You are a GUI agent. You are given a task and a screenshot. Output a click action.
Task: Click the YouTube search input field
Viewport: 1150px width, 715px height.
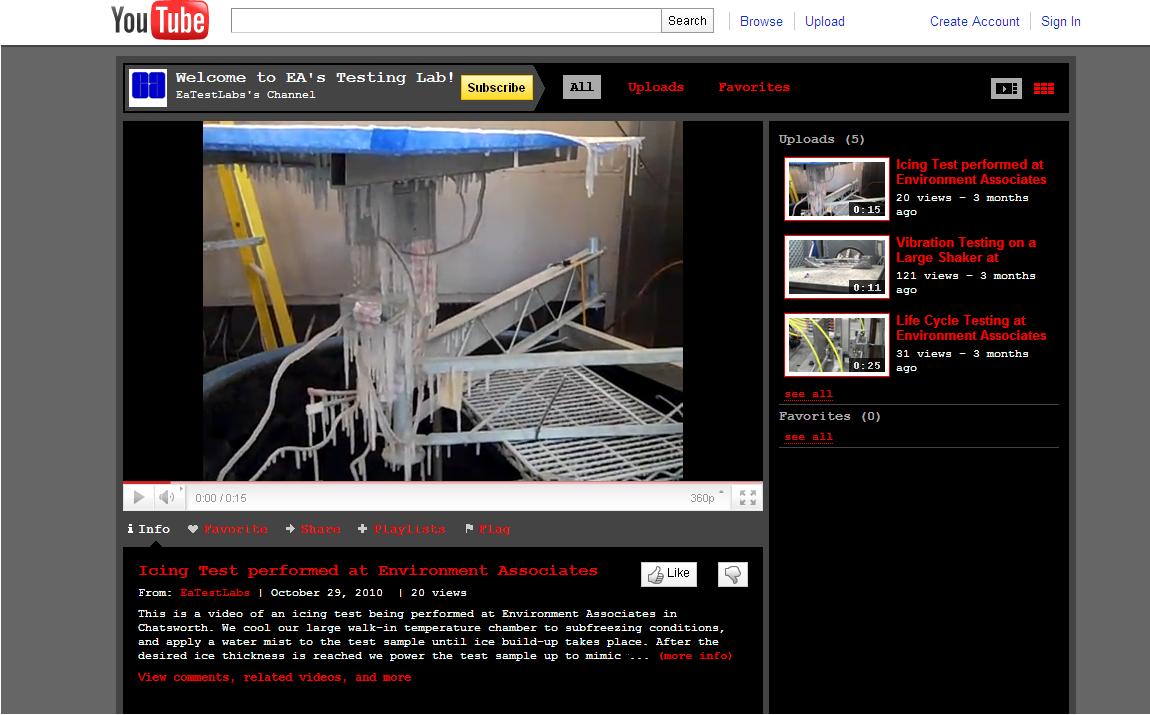[445, 21]
